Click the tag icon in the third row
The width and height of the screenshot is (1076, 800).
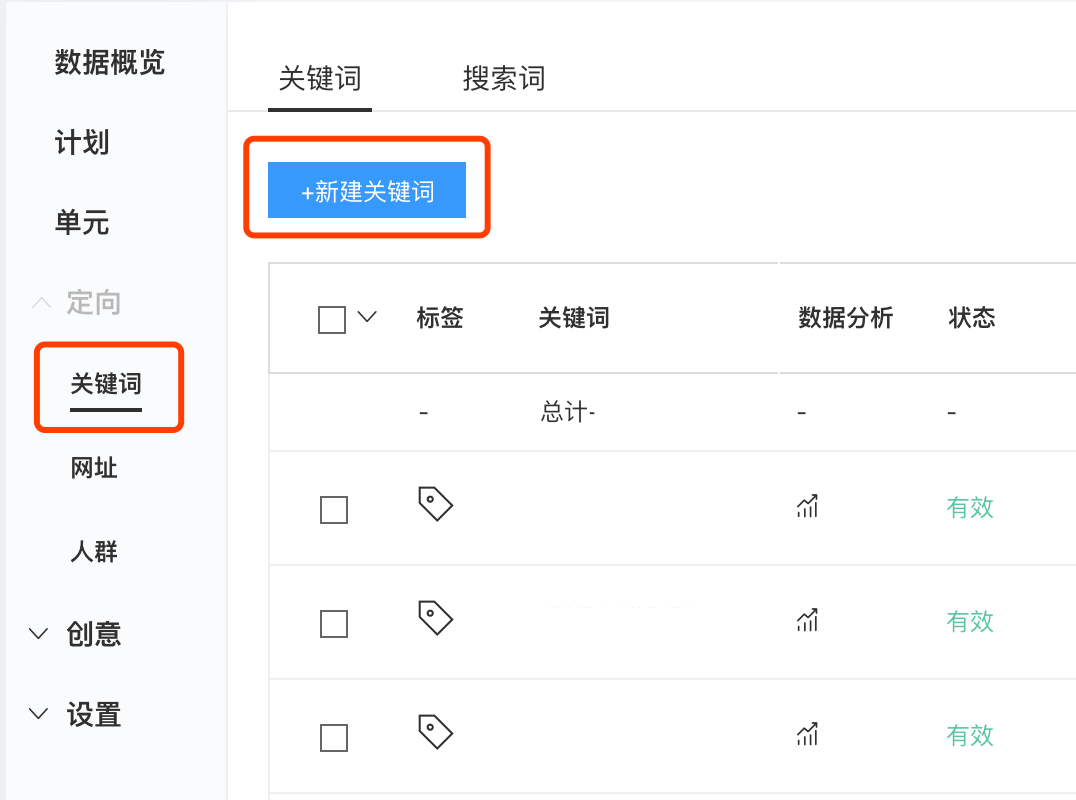coord(435,731)
